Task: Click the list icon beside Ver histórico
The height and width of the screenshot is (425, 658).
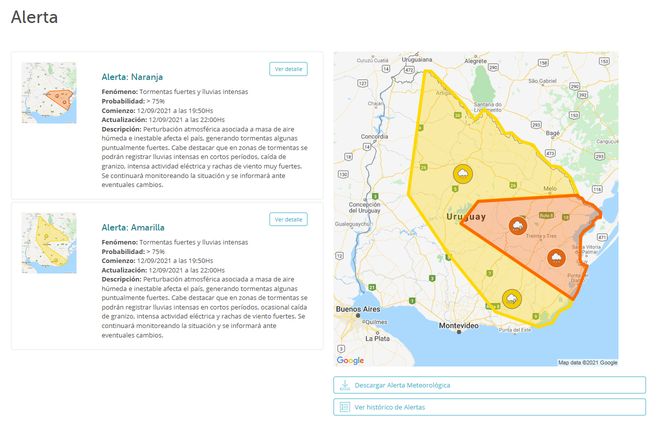Action: coord(344,407)
